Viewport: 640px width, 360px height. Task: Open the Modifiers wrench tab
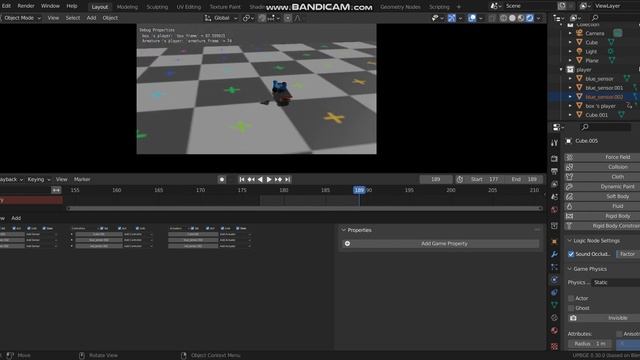coord(554,254)
